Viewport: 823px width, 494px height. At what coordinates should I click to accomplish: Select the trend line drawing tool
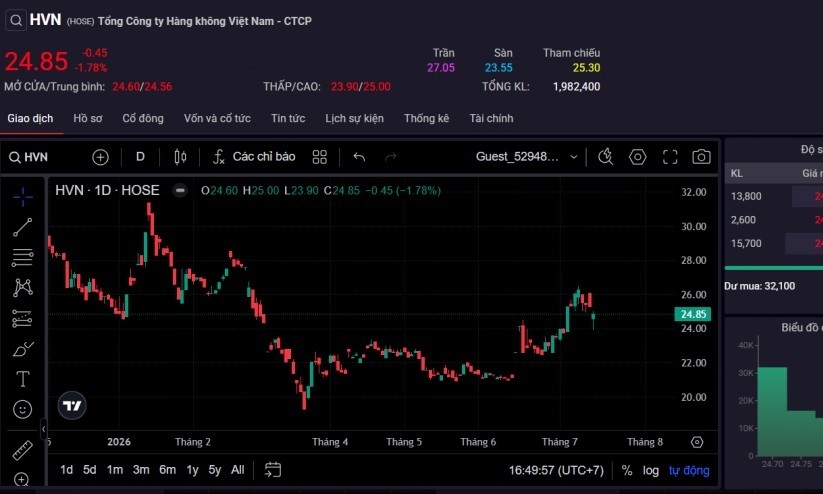pyautogui.click(x=23, y=227)
